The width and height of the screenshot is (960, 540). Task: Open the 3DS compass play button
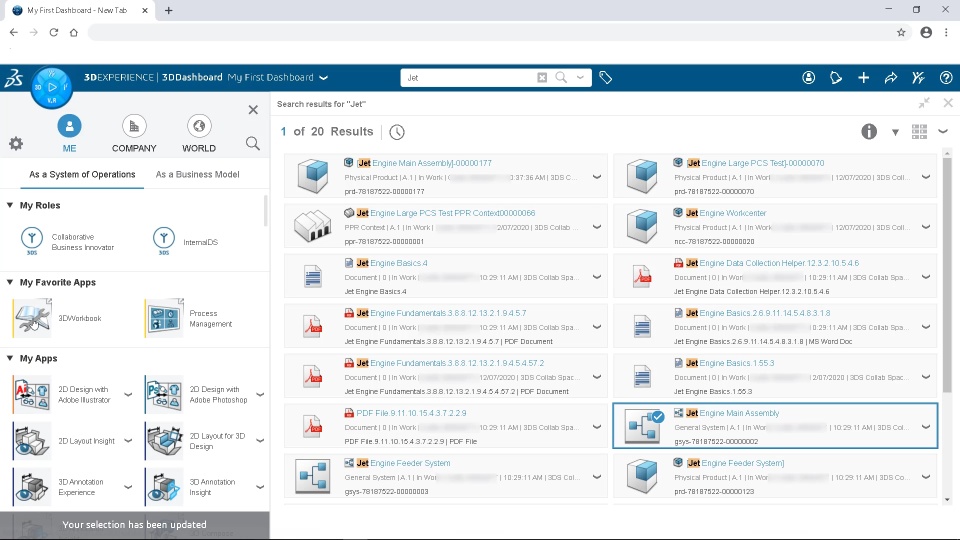[52, 87]
